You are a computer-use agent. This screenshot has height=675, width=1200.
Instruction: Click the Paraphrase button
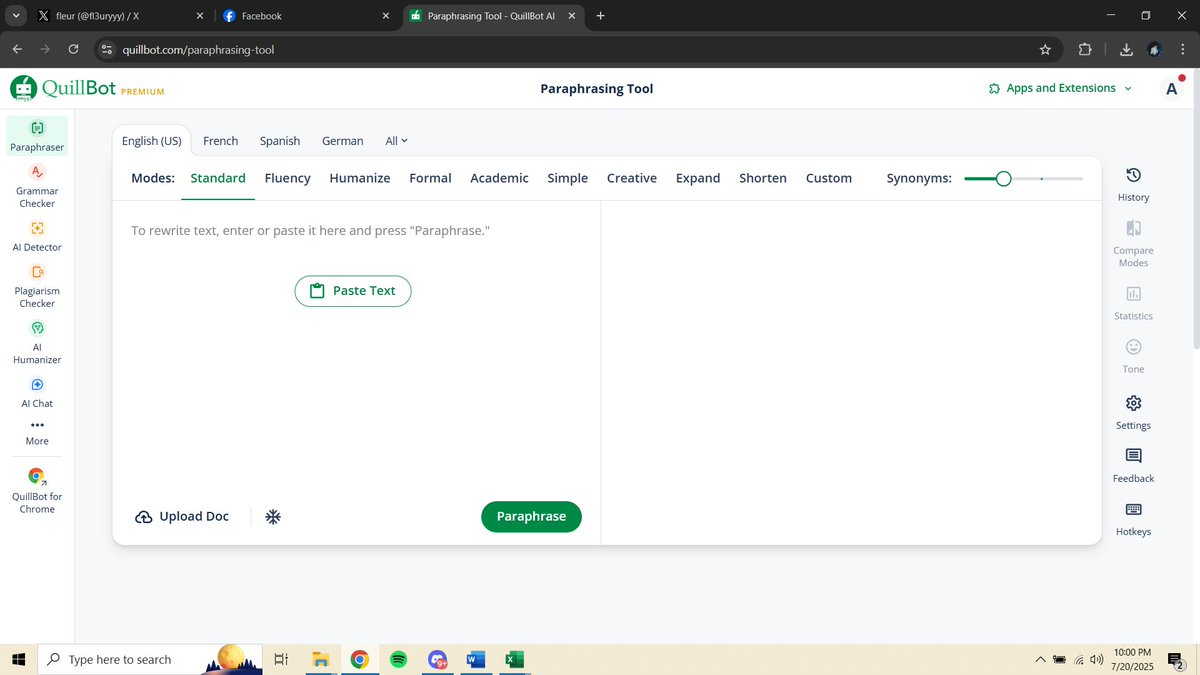(x=531, y=517)
